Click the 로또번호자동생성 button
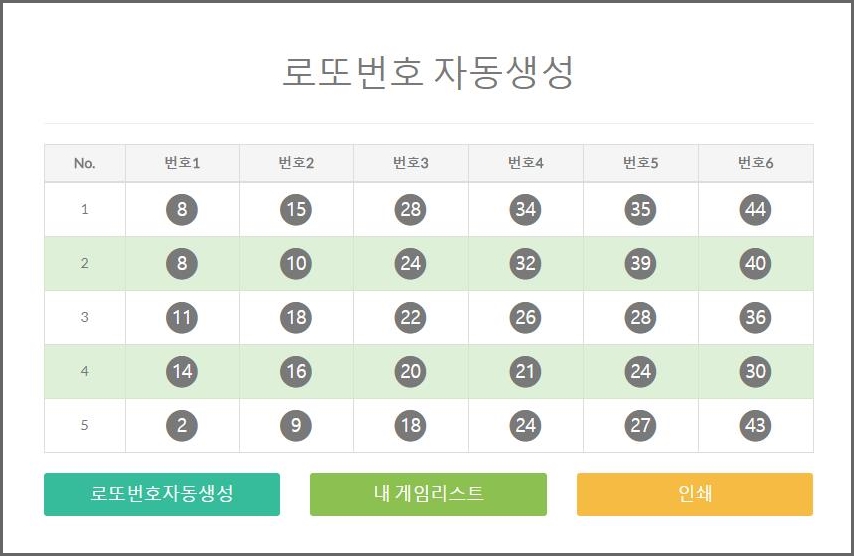854x556 pixels. pos(162,494)
